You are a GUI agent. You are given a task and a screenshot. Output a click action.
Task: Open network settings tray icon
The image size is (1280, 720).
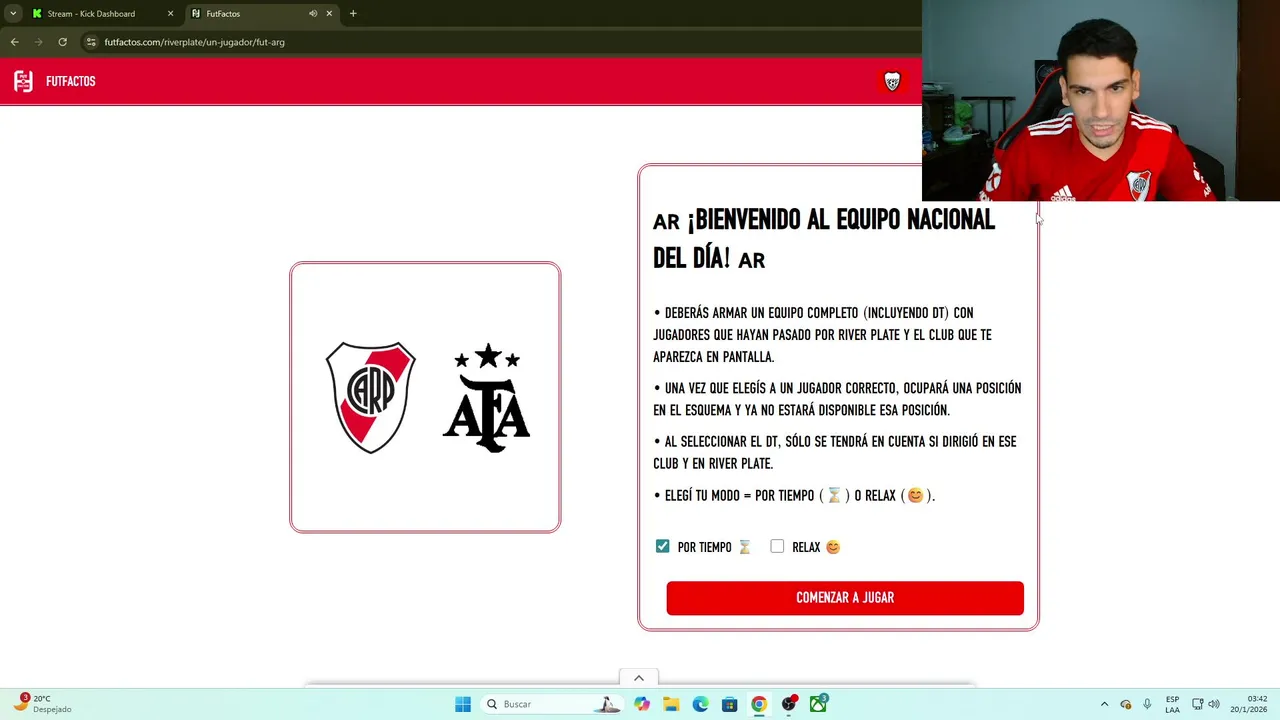click(x=1198, y=704)
